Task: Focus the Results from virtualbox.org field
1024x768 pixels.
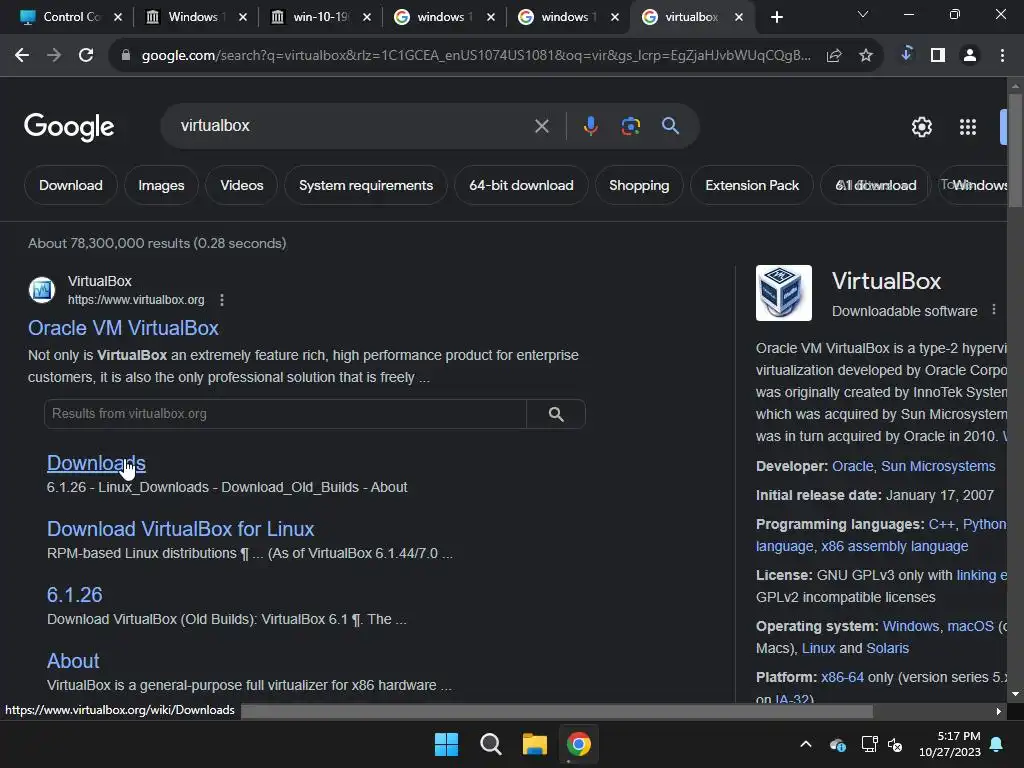Action: tap(285, 414)
